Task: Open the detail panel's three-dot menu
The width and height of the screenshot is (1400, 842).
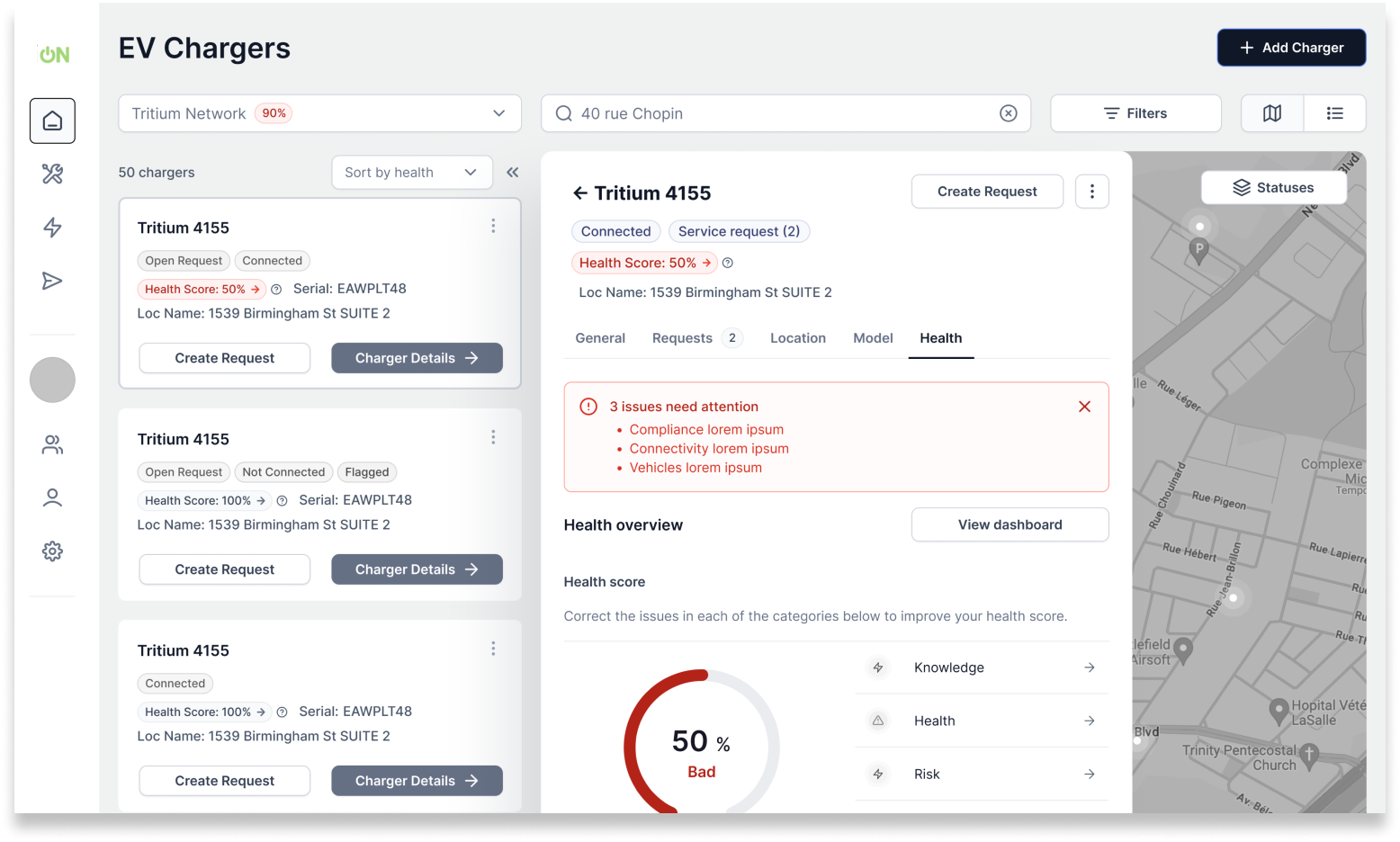Action: coord(1092,192)
